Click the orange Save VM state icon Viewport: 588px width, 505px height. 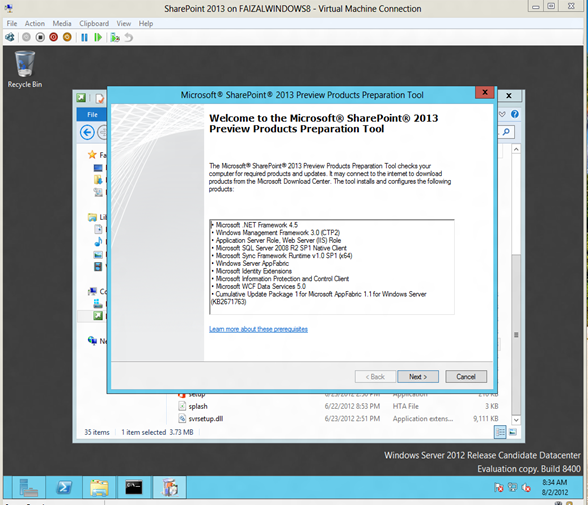pos(67,37)
